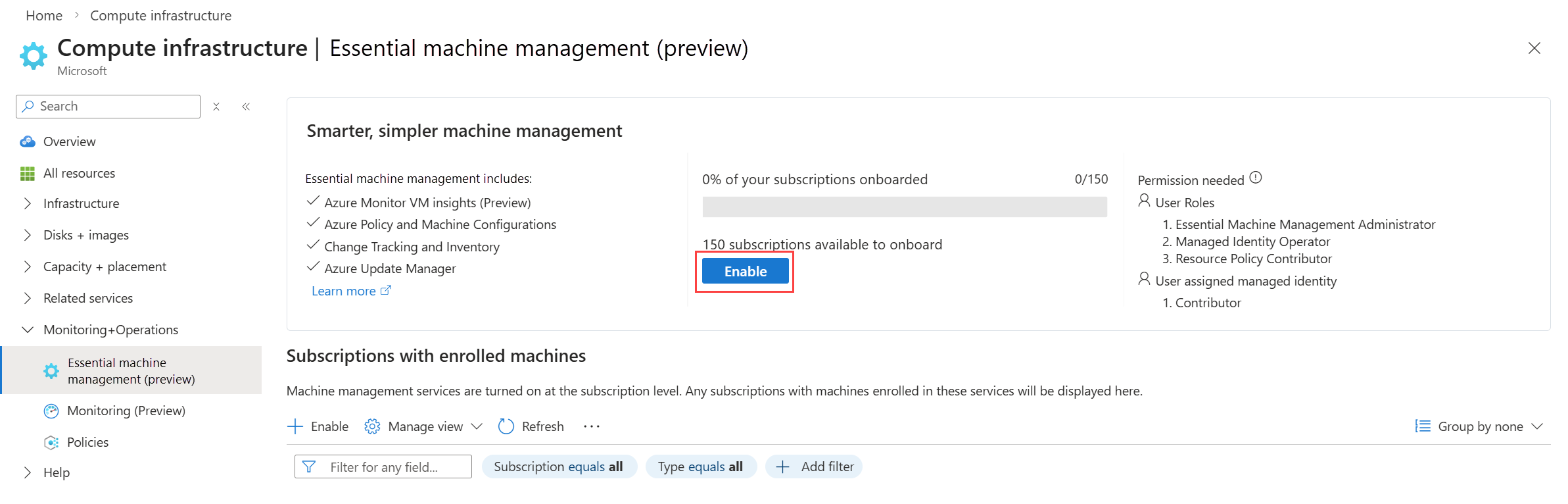Go to Home breadcrumb

[44, 15]
